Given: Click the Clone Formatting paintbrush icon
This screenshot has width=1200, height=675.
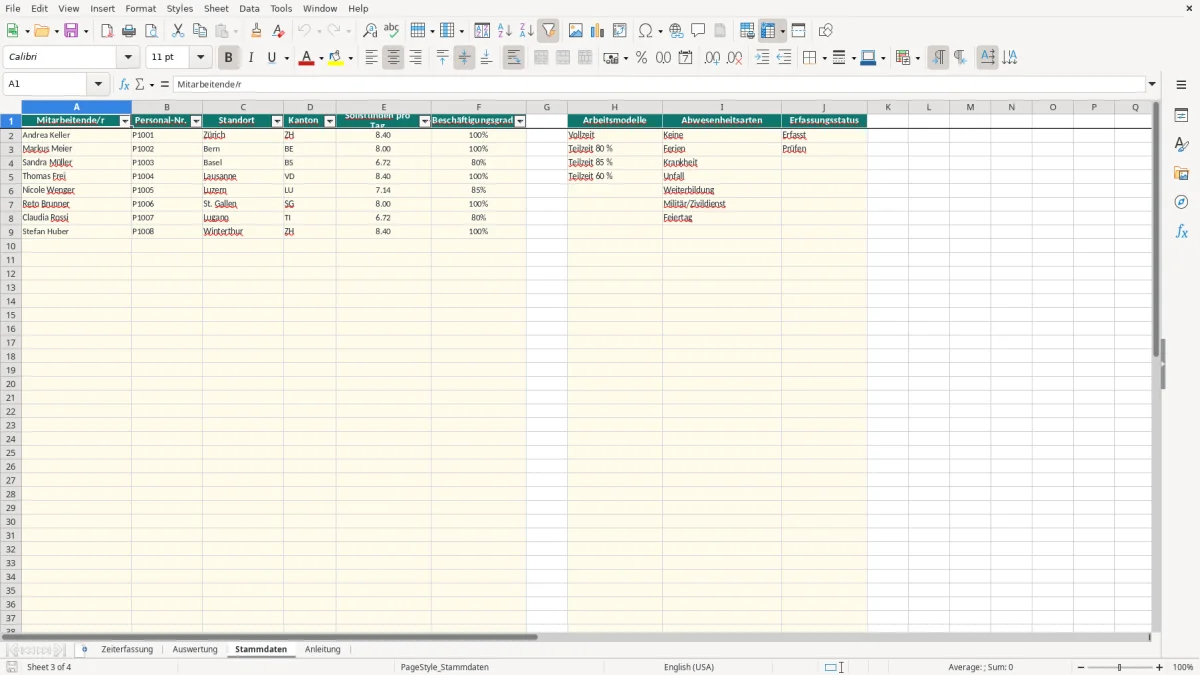Looking at the screenshot, I should click(257, 31).
